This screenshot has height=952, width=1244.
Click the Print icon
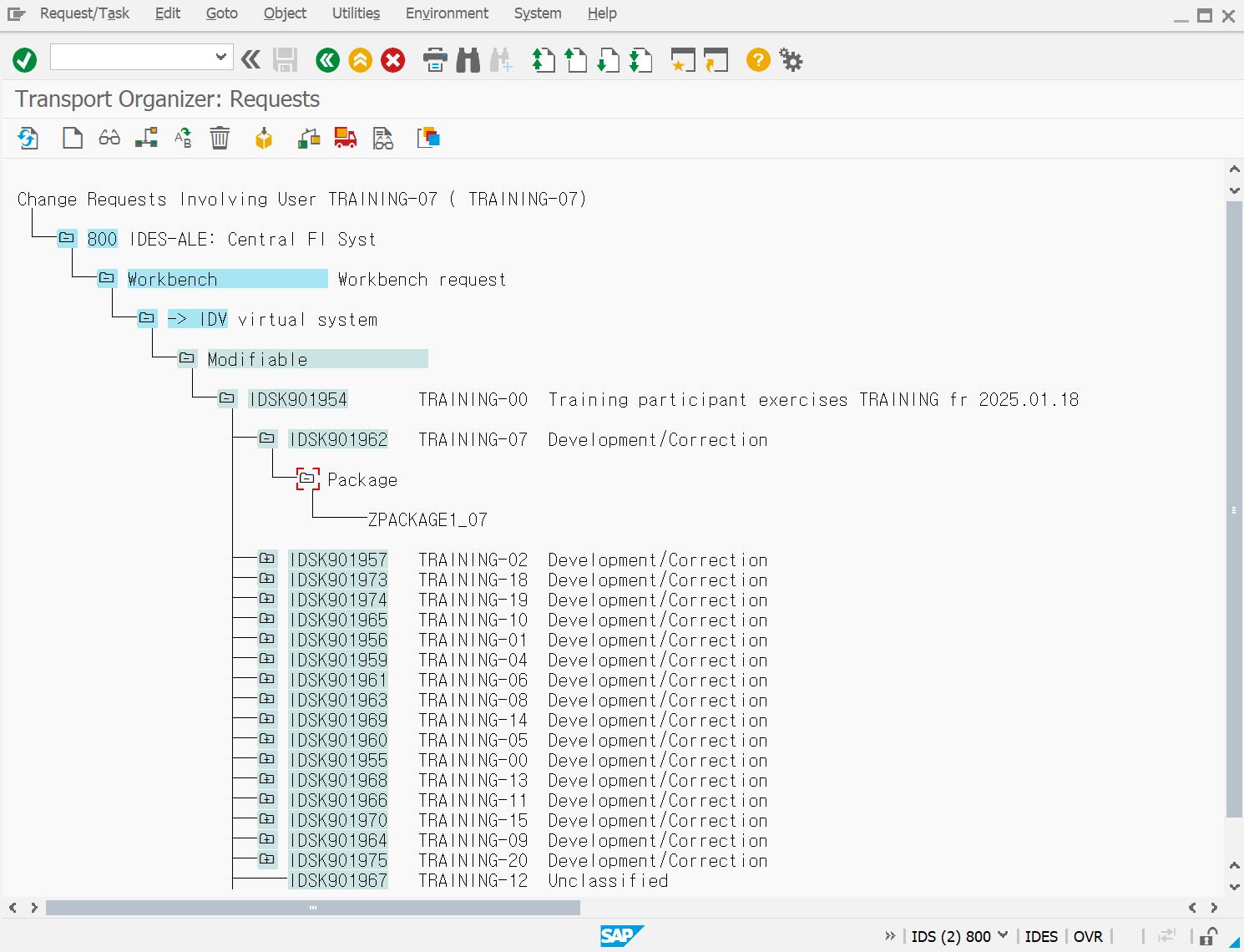pos(435,60)
